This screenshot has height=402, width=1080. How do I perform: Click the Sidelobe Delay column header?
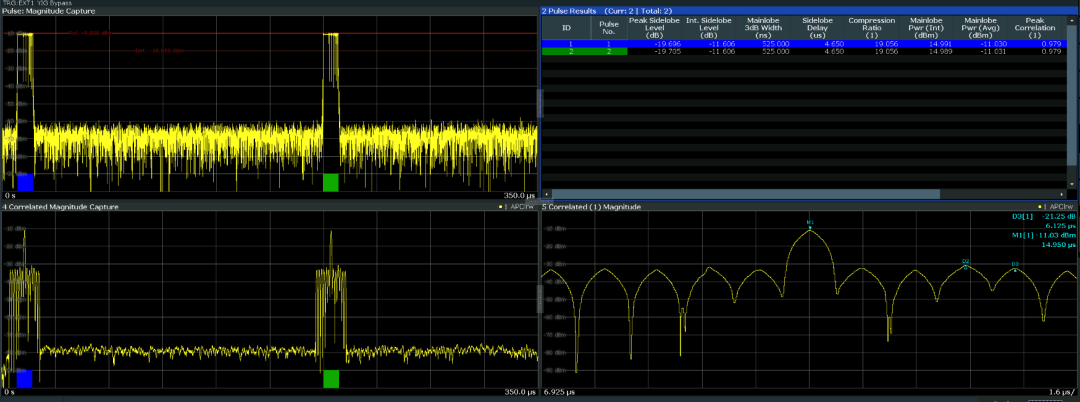(816, 27)
